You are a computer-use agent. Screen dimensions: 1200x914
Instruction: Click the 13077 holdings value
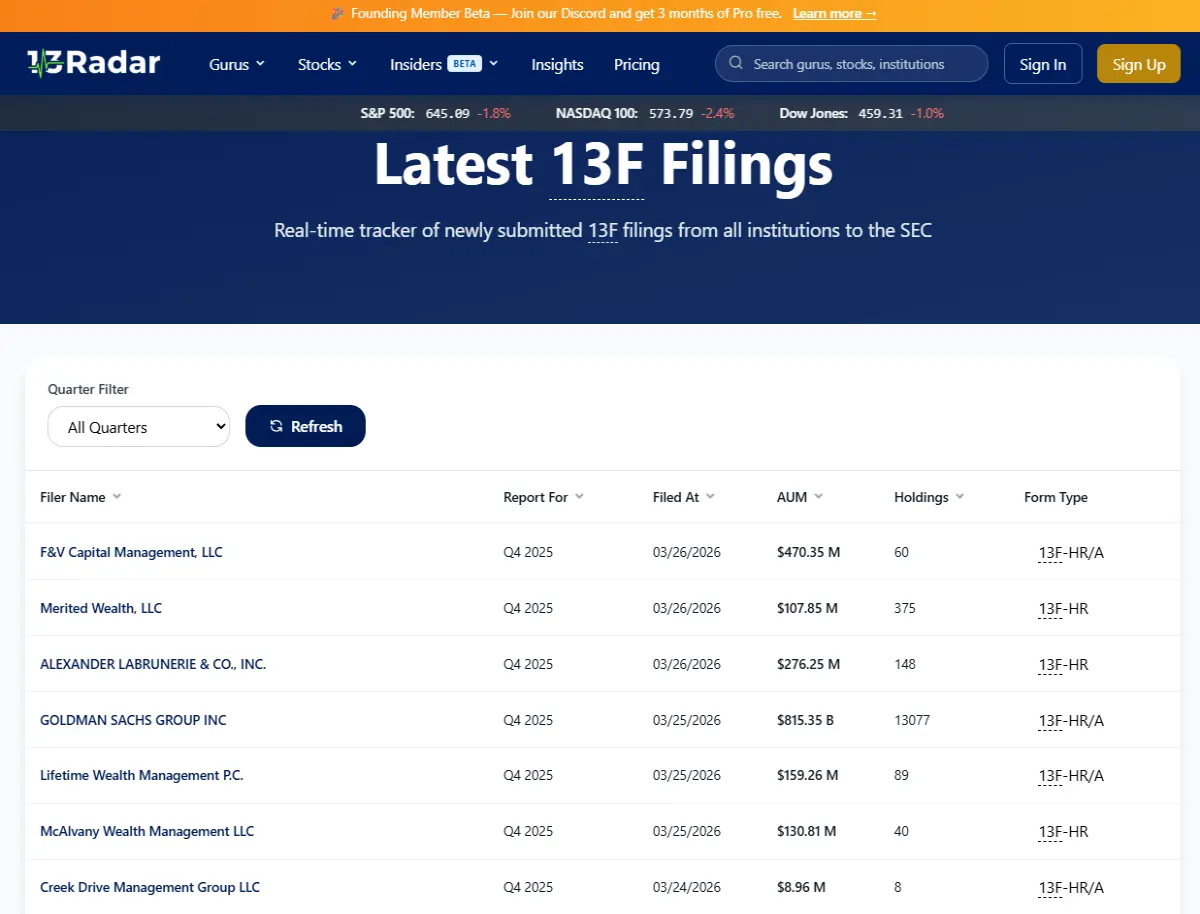tap(912, 720)
